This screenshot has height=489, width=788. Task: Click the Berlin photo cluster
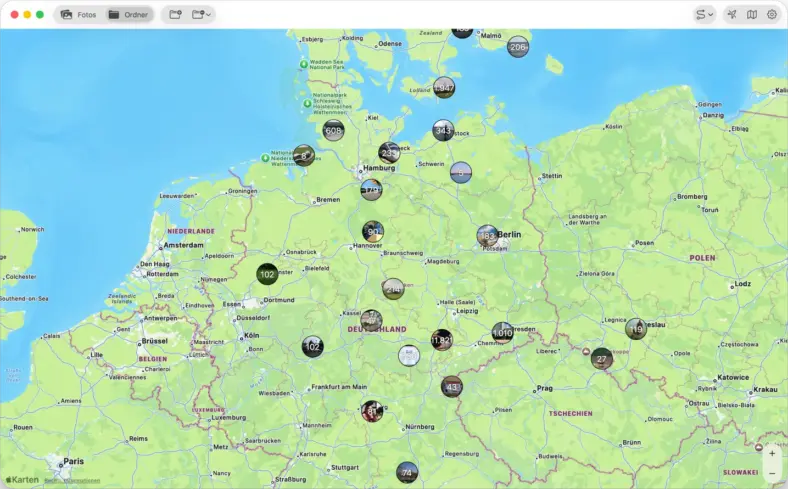[488, 236]
